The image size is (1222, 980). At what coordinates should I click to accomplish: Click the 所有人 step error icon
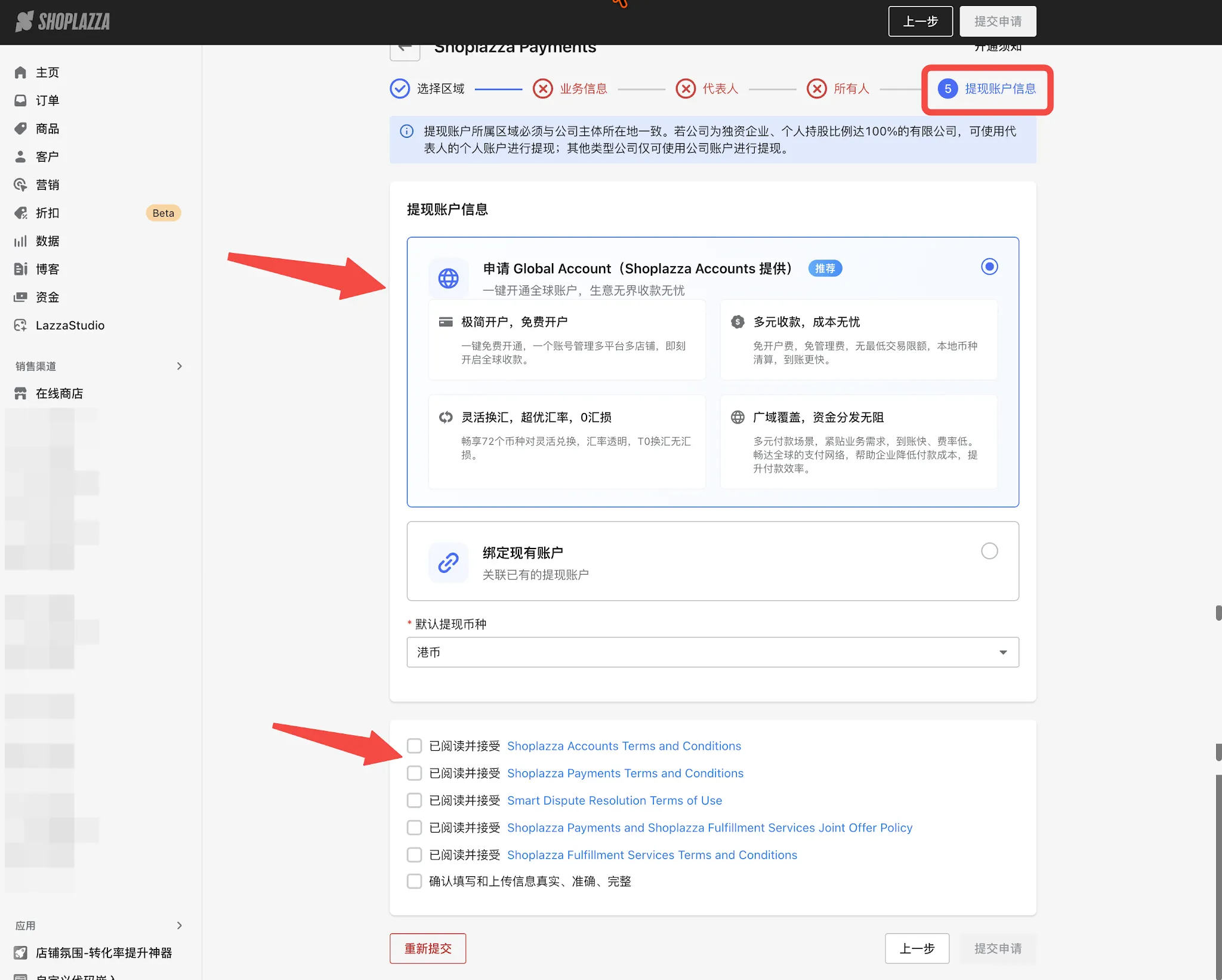coord(817,88)
